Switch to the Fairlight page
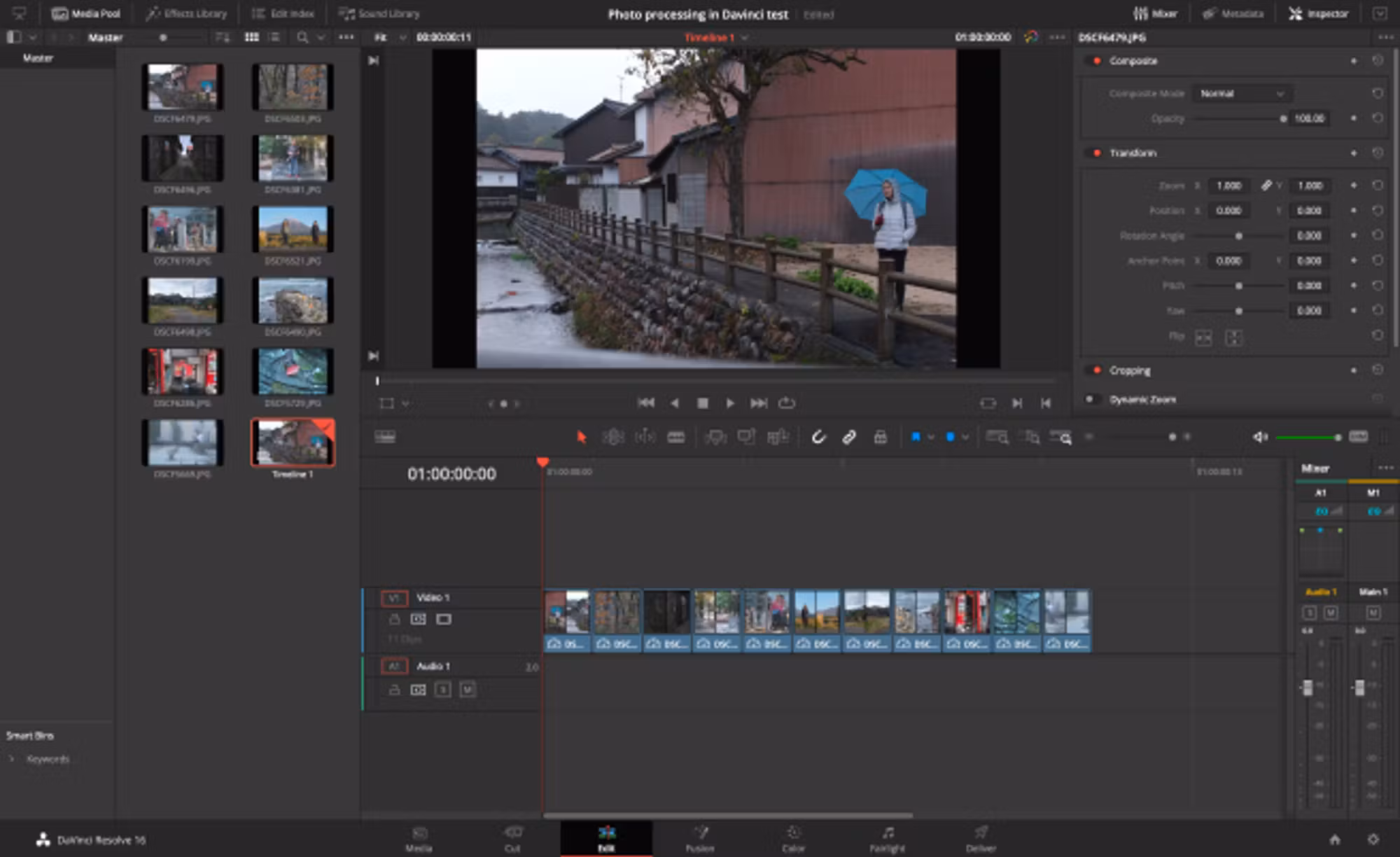 887,839
